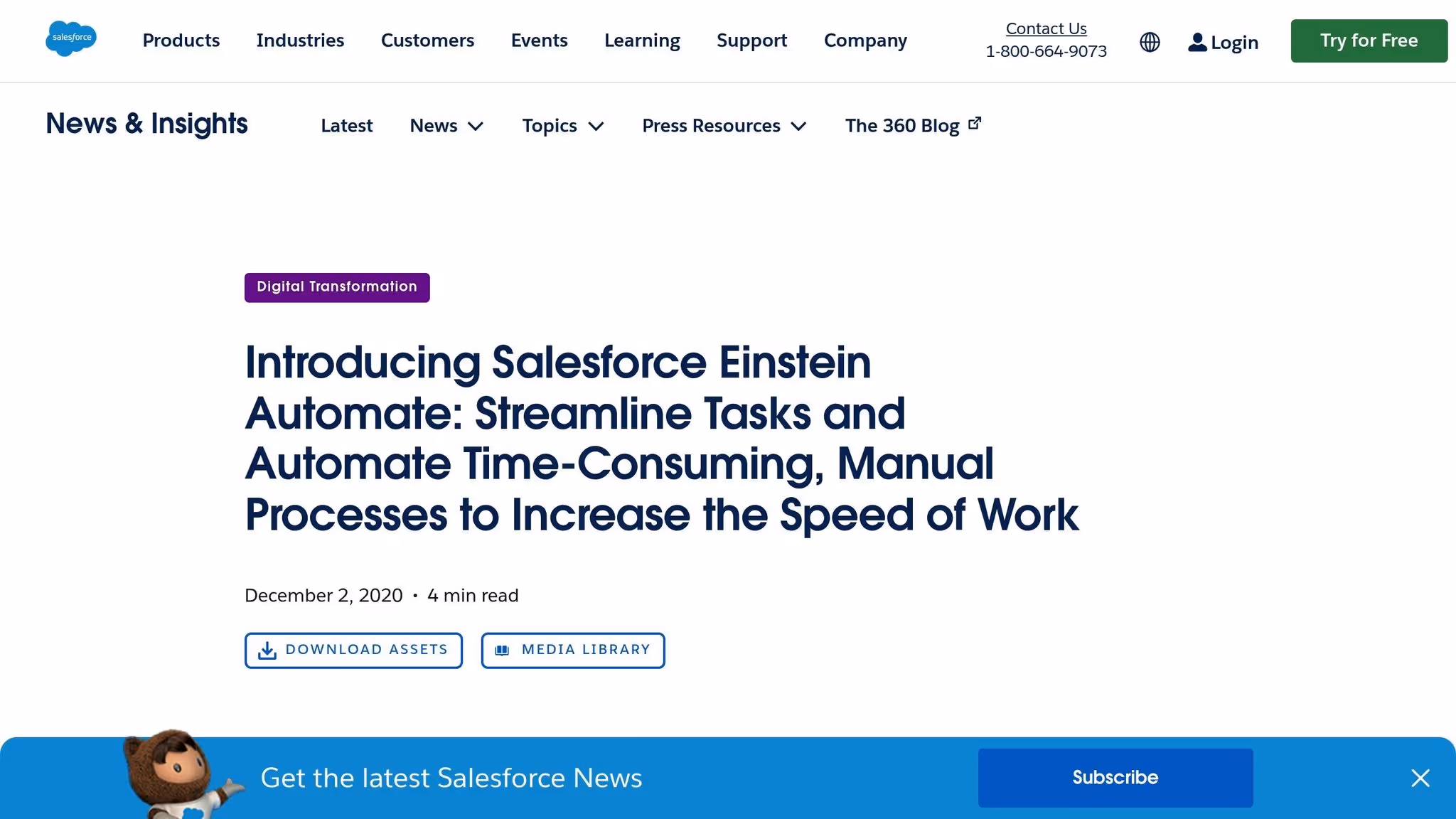
Task: Click the Try for Free button
Action: (x=1368, y=41)
